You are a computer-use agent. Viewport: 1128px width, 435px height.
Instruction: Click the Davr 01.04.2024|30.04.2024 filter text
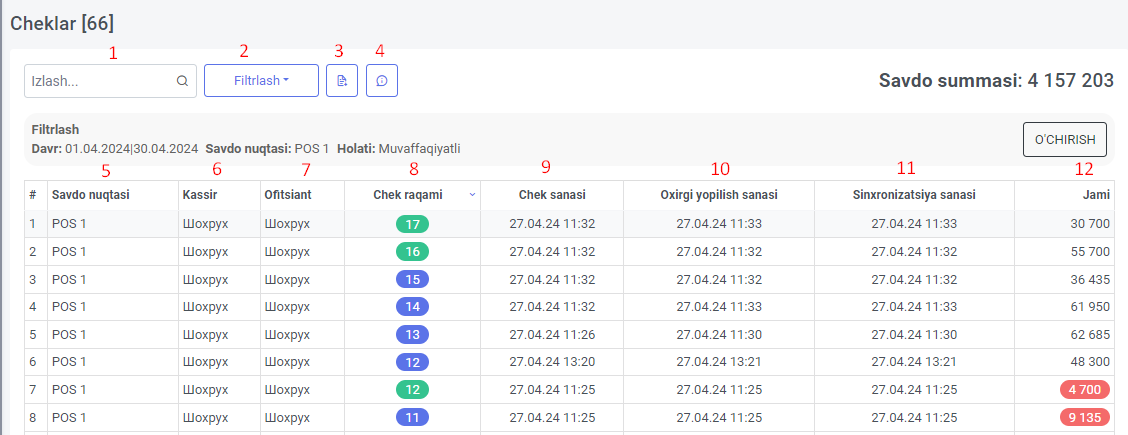click(x=115, y=149)
